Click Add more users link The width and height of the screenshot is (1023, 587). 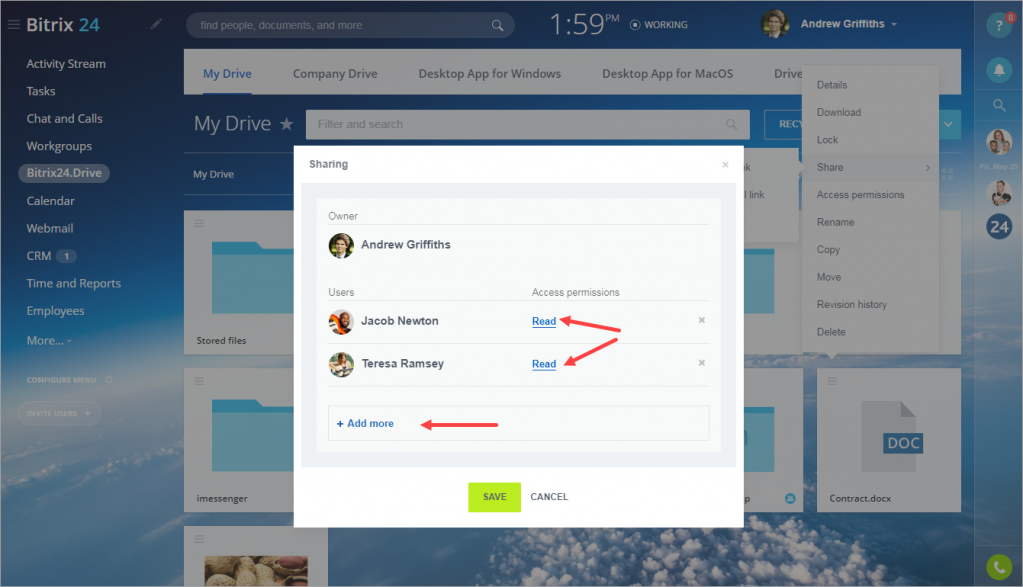click(365, 423)
